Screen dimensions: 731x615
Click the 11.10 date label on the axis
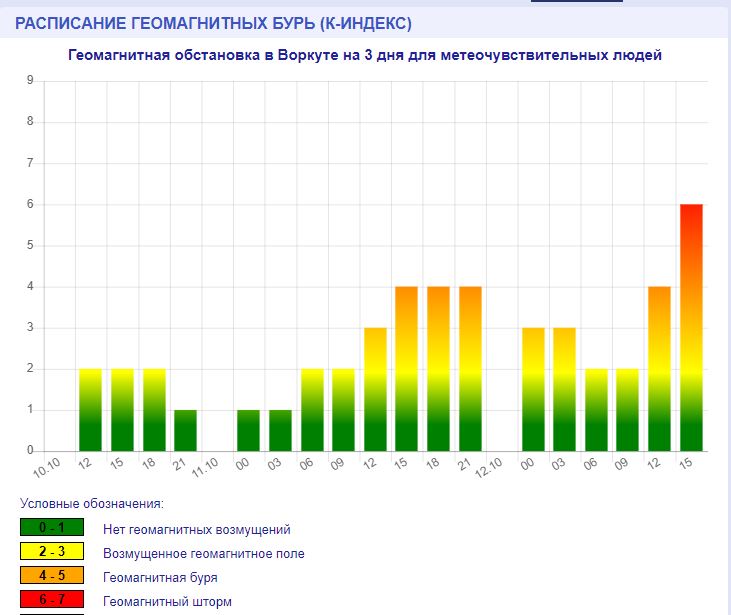[206, 465]
